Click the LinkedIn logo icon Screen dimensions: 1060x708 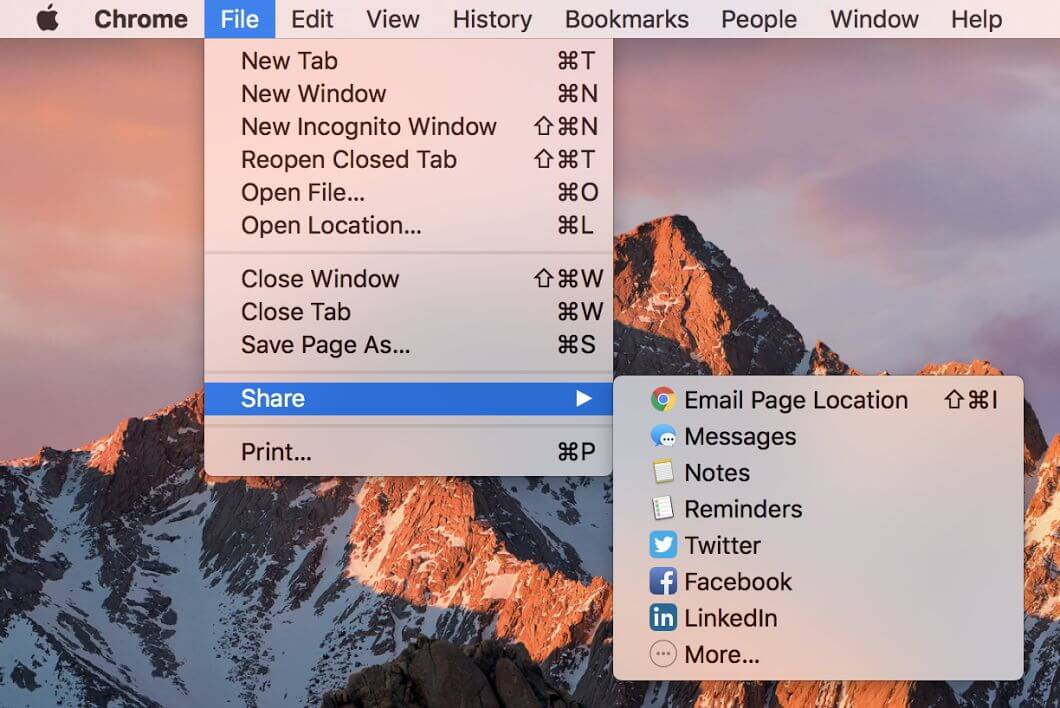pos(662,618)
